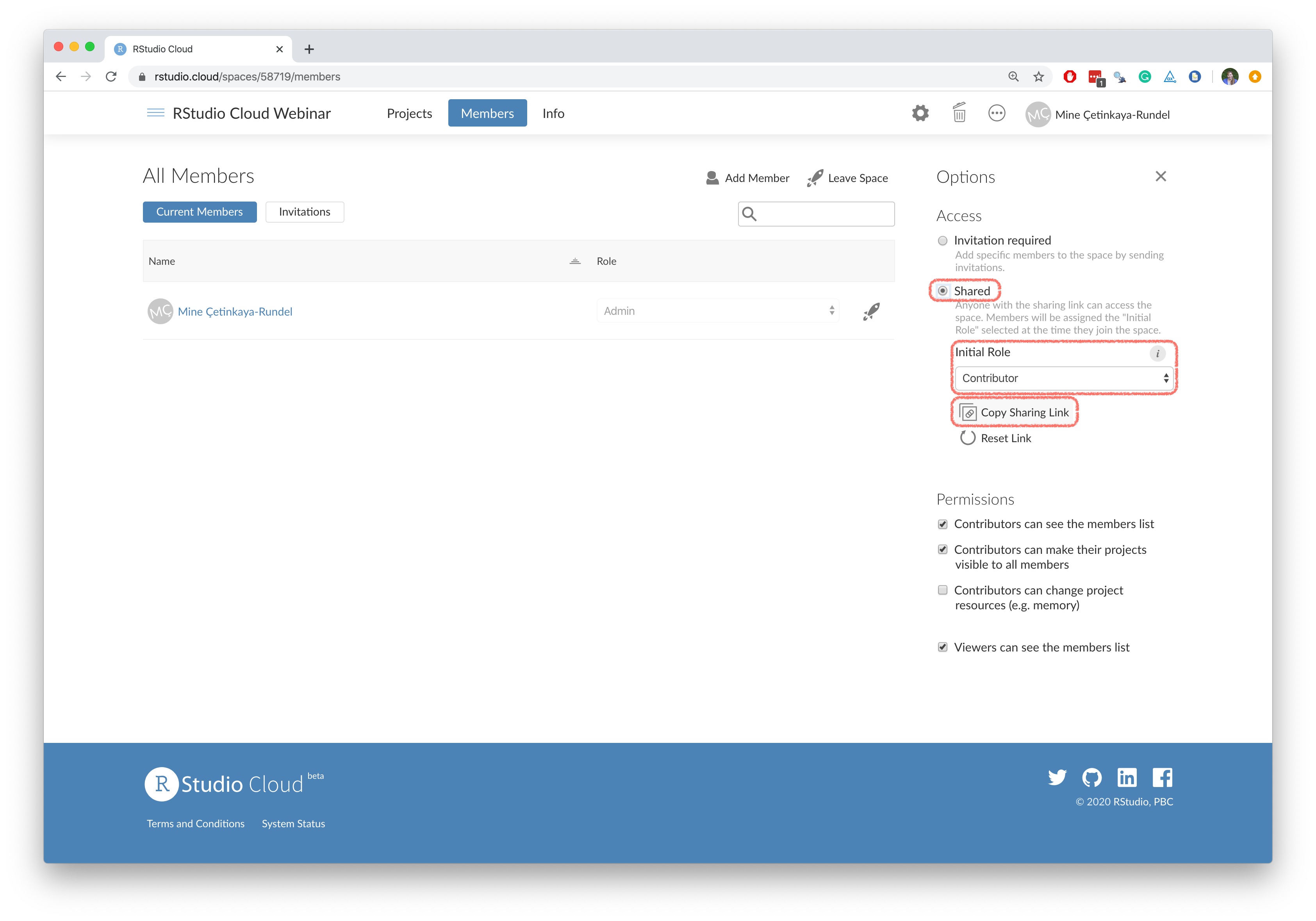
Task: Open the space settings gear icon
Action: click(x=920, y=114)
